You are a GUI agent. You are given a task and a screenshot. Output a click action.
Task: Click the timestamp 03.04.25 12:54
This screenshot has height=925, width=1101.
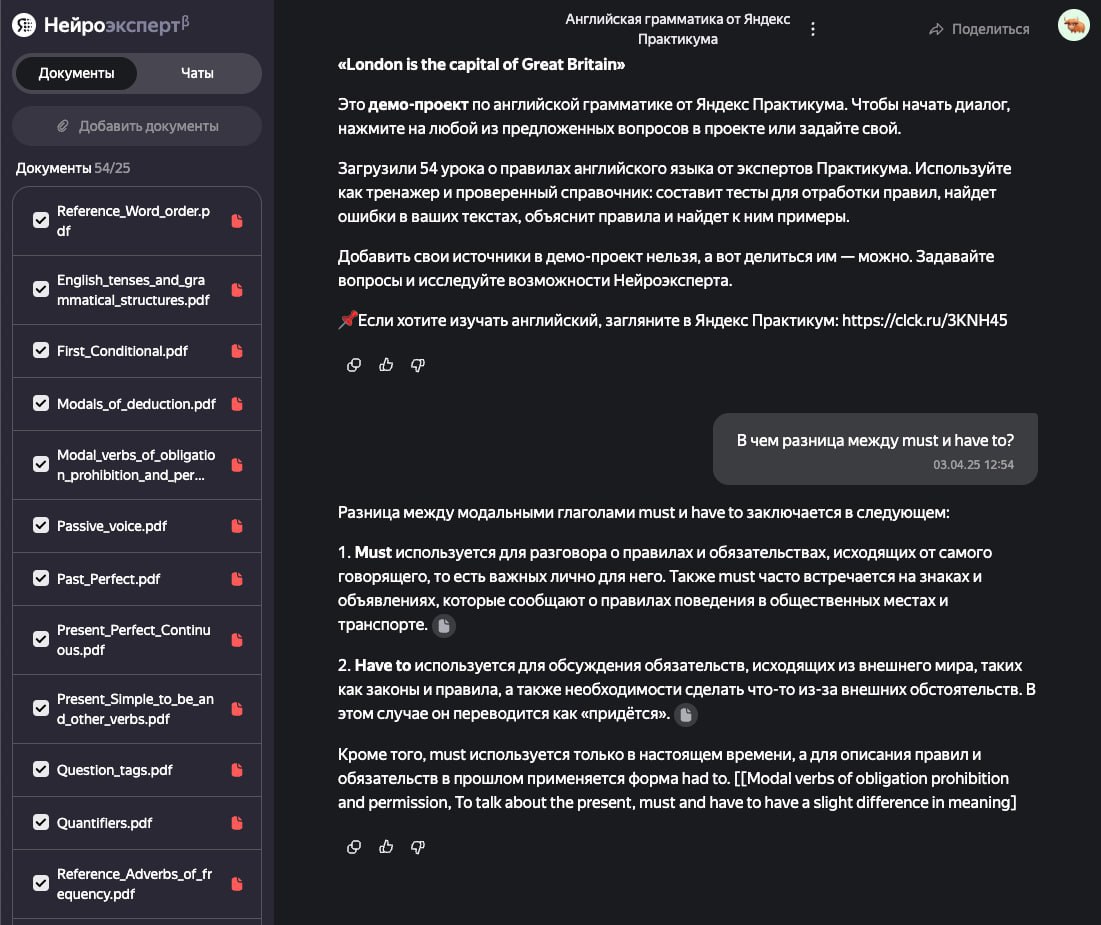point(973,464)
